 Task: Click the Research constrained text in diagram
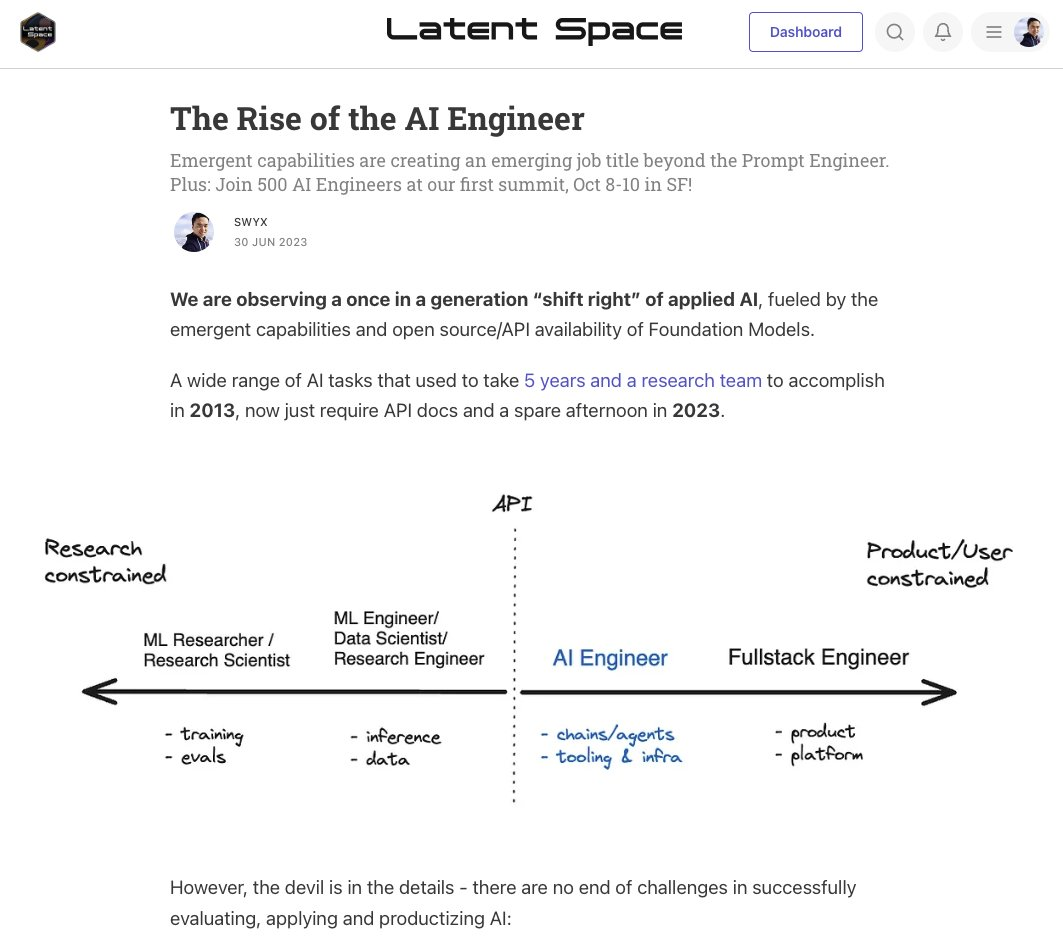[105, 561]
